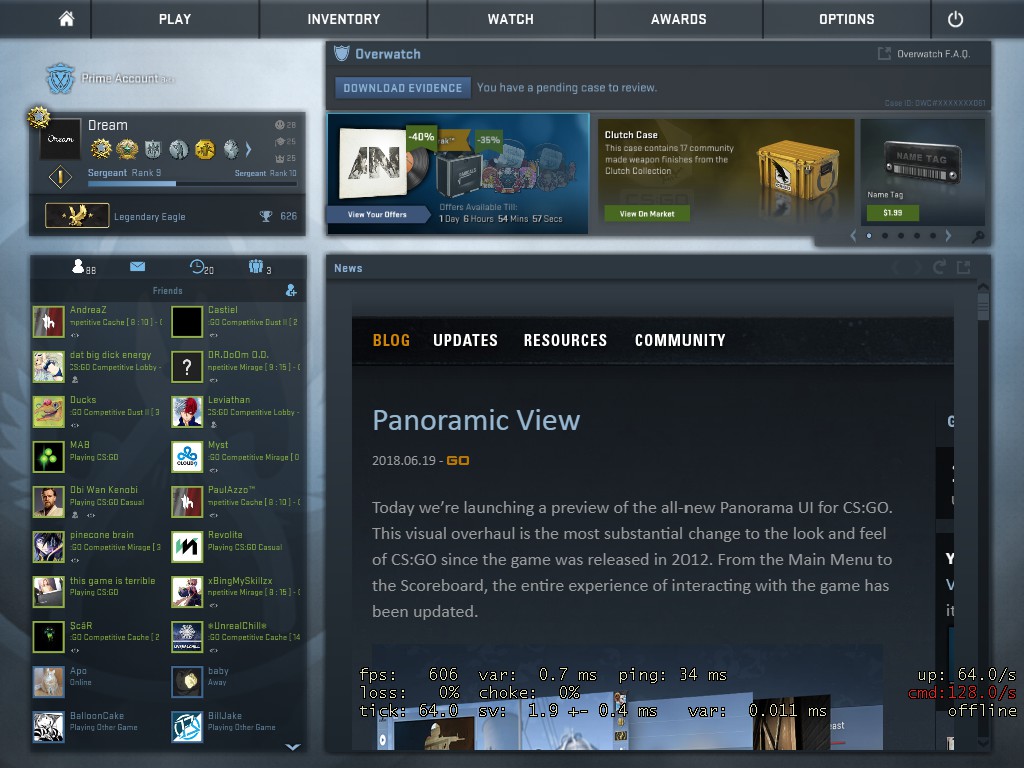Download the Overwatch evidence
This screenshot has width=1024, height=768.
(402, 88)
